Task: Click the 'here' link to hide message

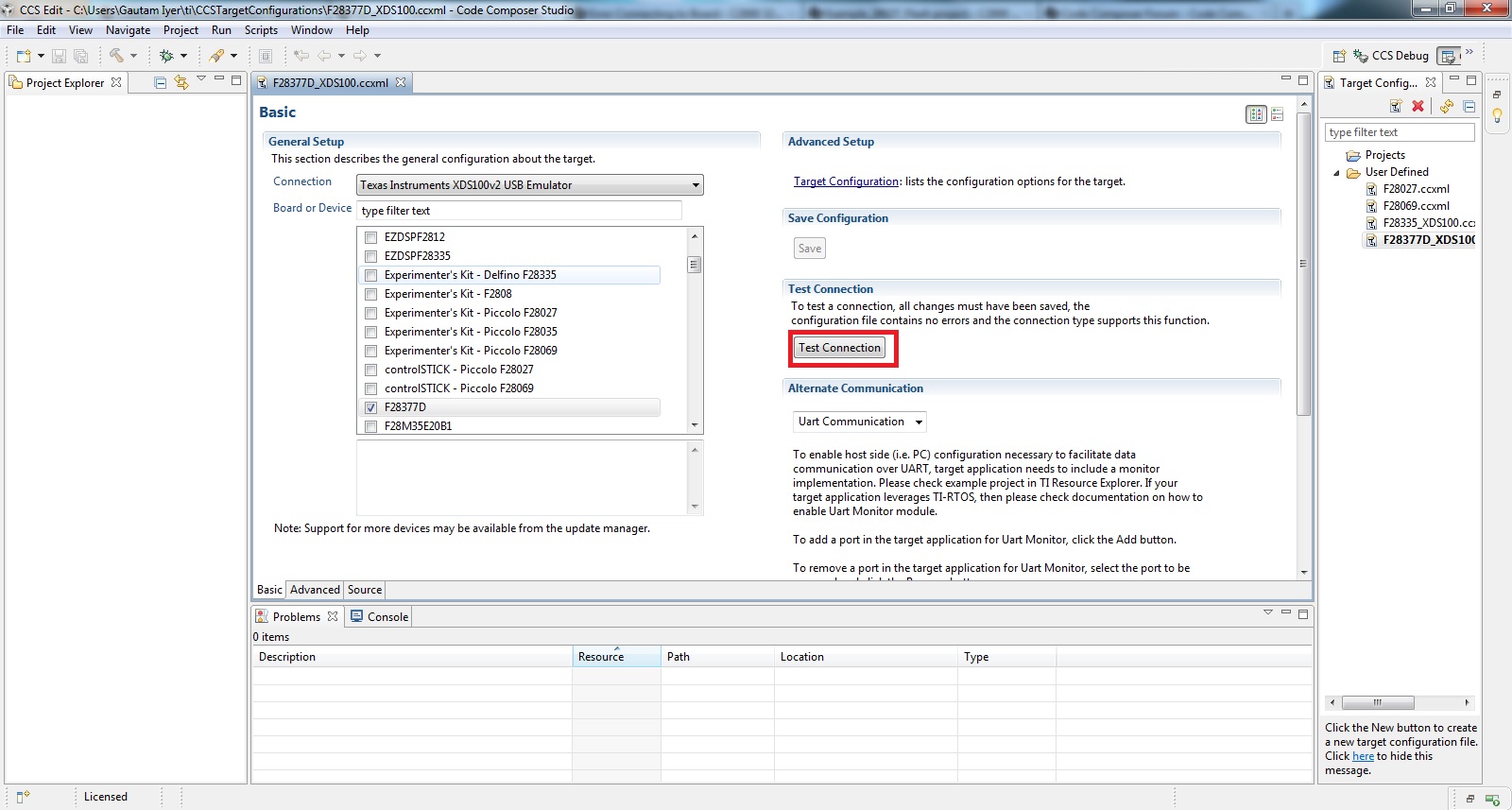Action: coord(1363,756)
